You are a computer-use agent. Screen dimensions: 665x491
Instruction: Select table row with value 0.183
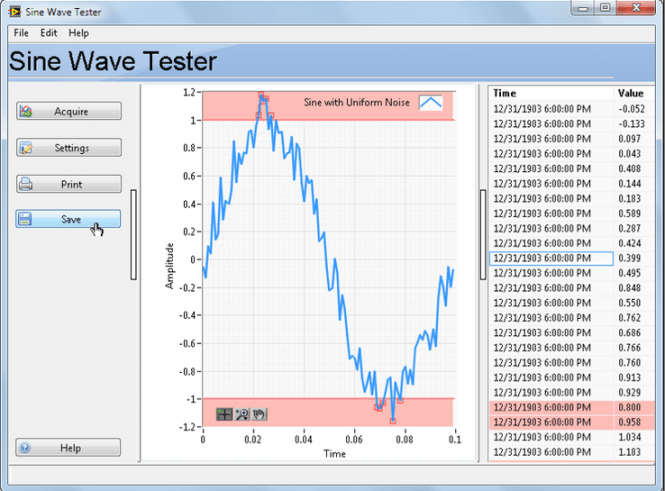coord(572,198)
